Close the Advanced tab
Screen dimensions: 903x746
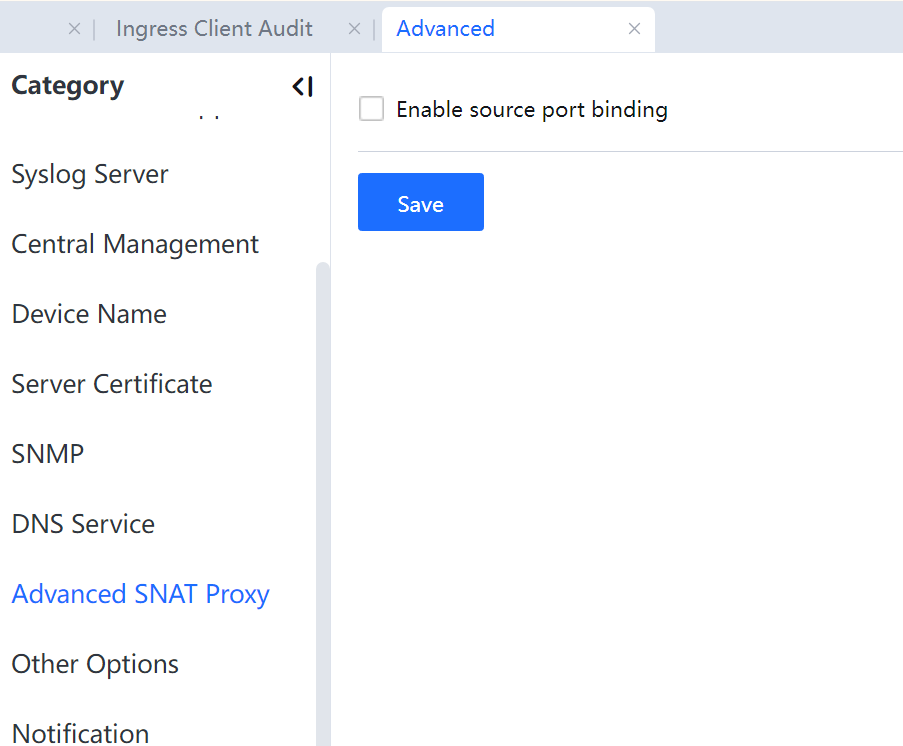click(x=634, y=29)
